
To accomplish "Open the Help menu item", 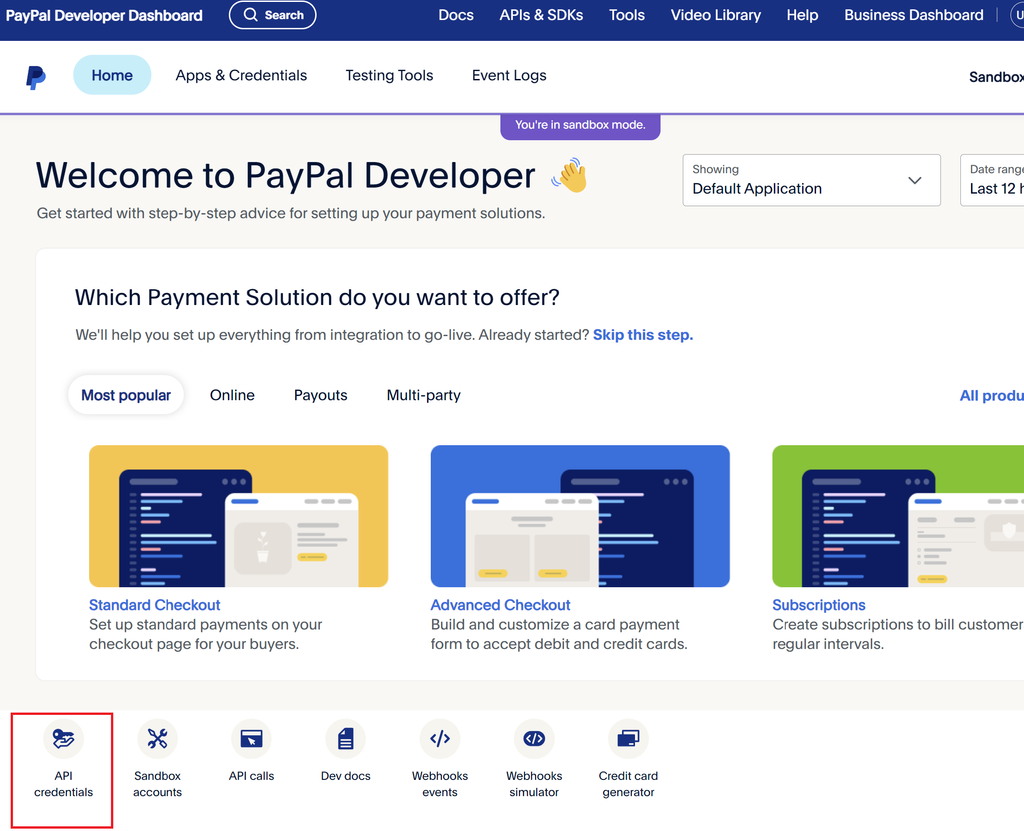I will click(x=802, y=15).
